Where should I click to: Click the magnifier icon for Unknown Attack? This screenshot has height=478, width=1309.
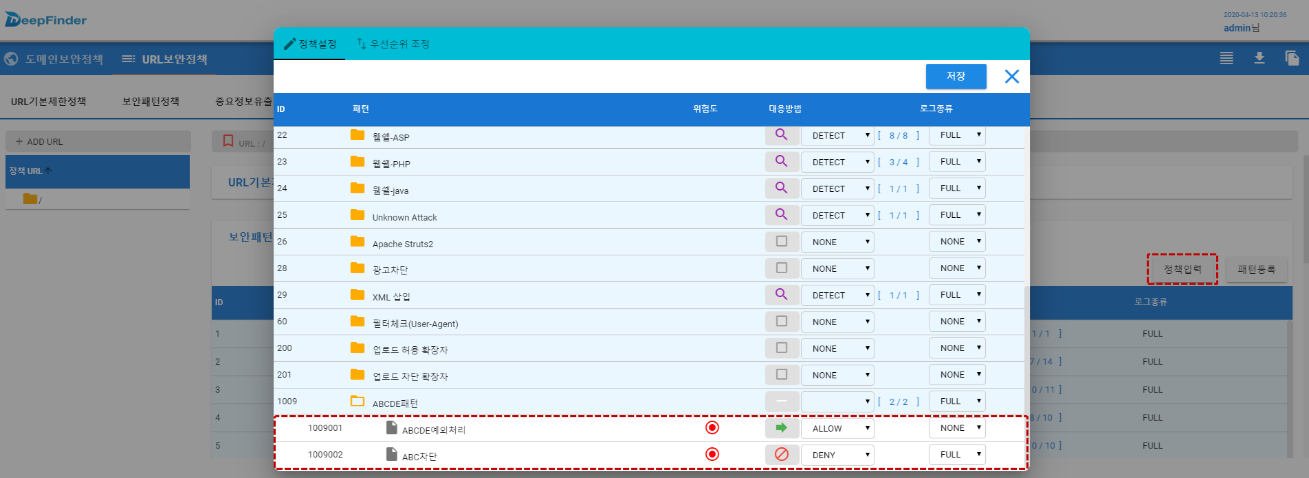782,215
